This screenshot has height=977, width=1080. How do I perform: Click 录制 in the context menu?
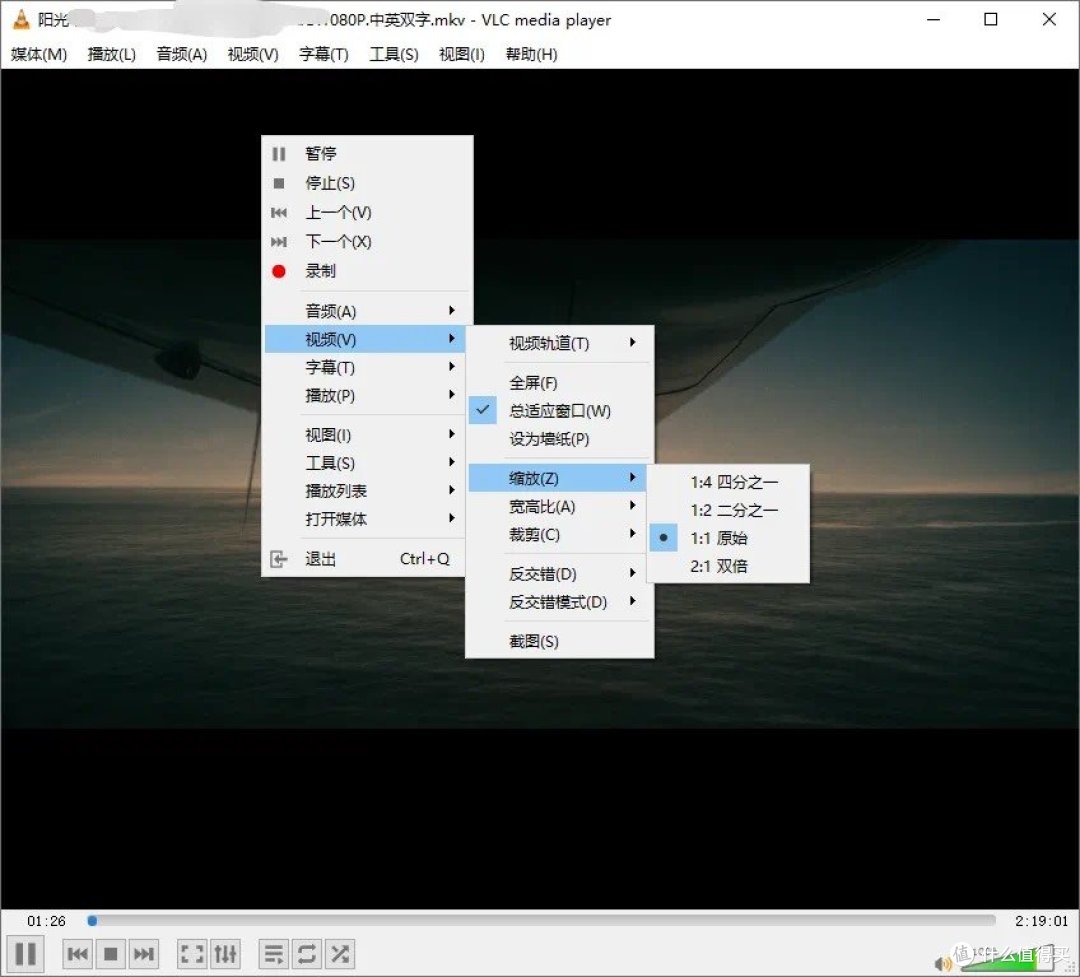click(320, 270)
